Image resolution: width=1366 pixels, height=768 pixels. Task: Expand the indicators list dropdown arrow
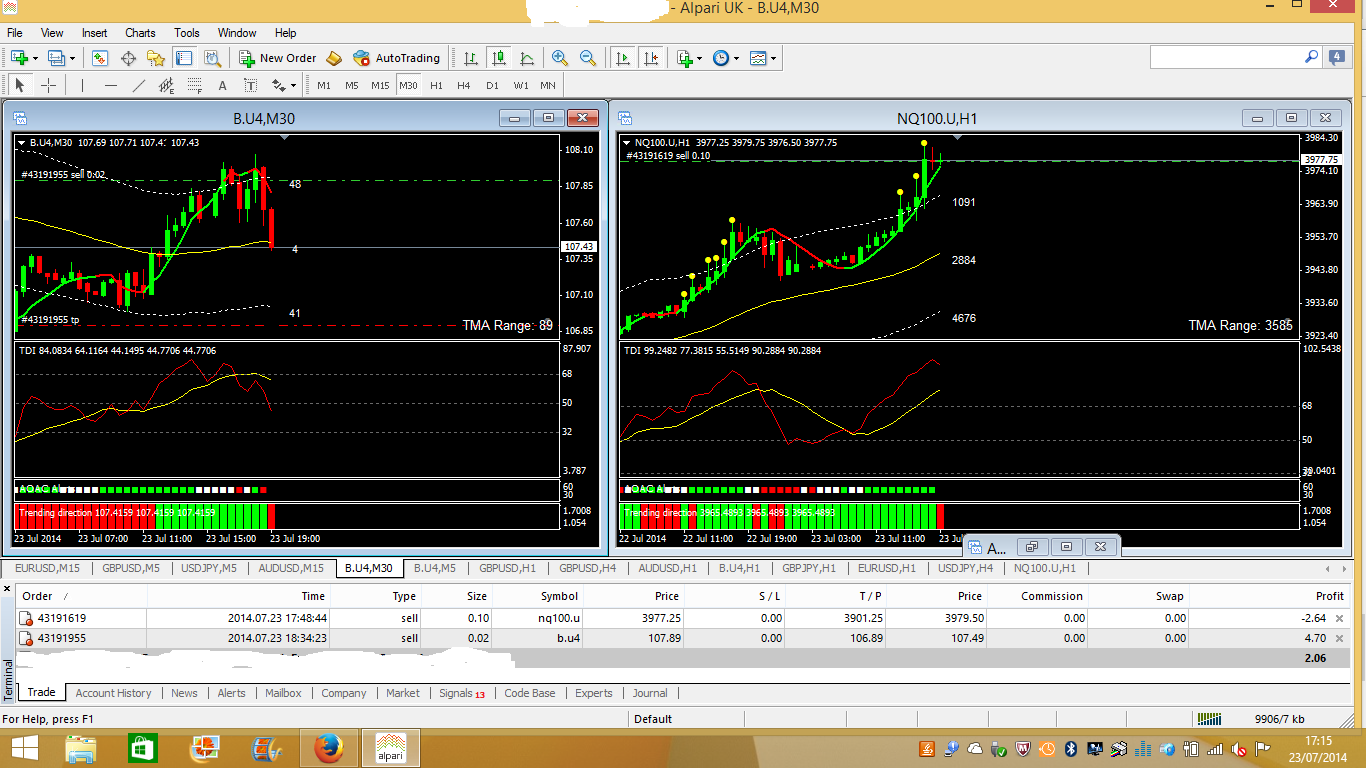[700, 58]
